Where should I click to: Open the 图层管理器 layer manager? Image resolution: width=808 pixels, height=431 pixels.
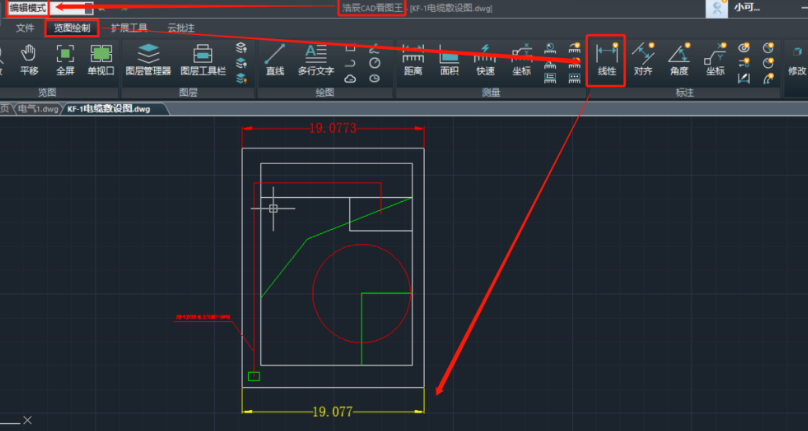tap(148, 58)
